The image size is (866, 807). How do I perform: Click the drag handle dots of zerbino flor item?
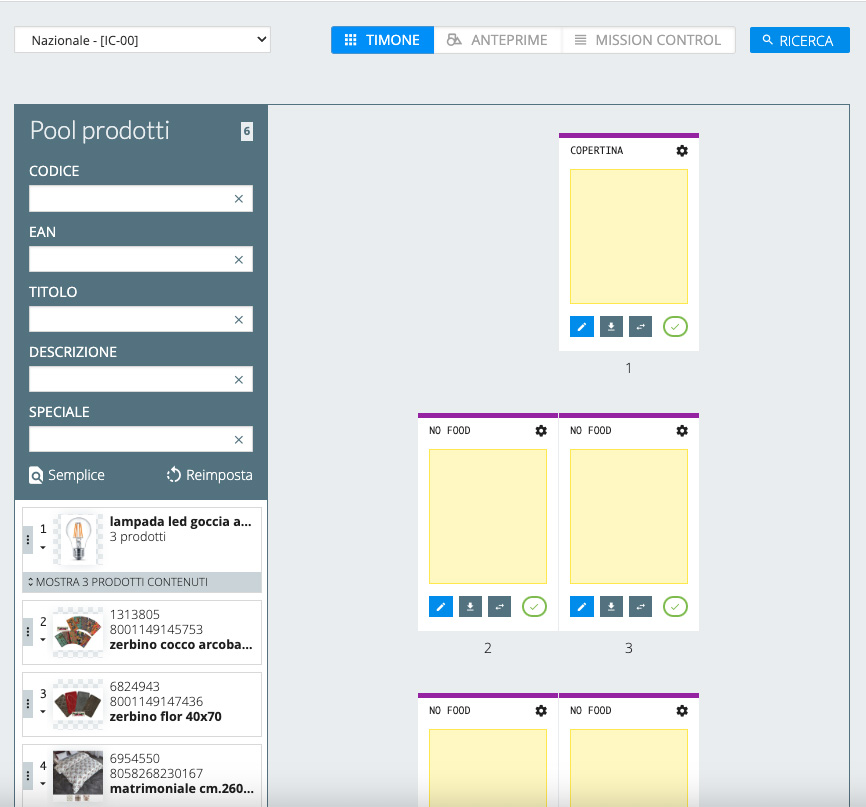pos(28,704)
